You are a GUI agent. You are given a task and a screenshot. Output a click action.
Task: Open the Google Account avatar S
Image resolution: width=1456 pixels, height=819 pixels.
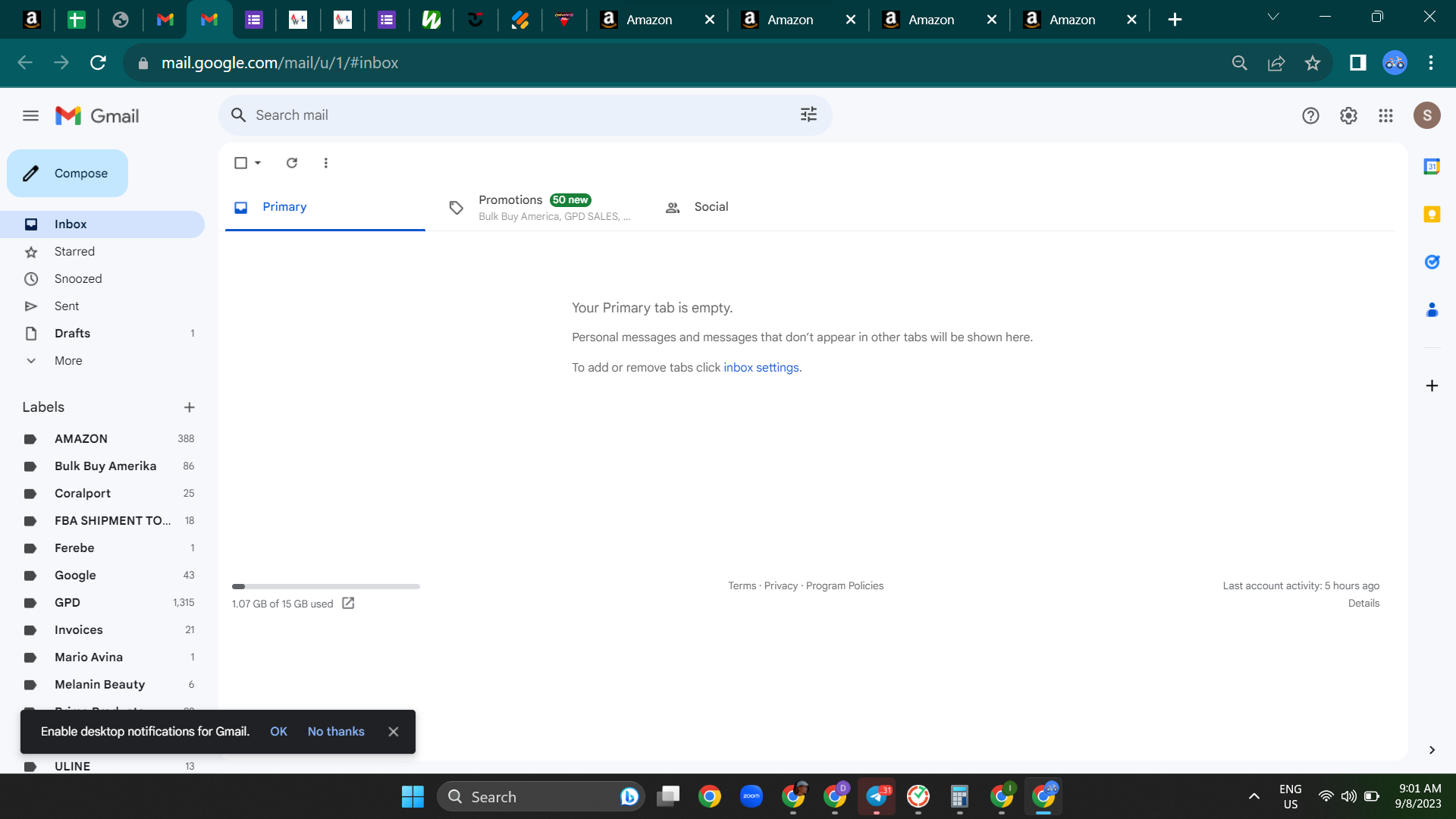[1426, 115]
